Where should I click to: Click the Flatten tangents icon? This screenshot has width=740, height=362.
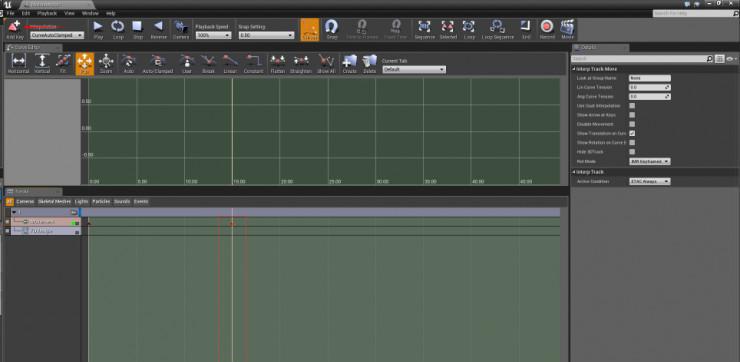pos(278,61)
